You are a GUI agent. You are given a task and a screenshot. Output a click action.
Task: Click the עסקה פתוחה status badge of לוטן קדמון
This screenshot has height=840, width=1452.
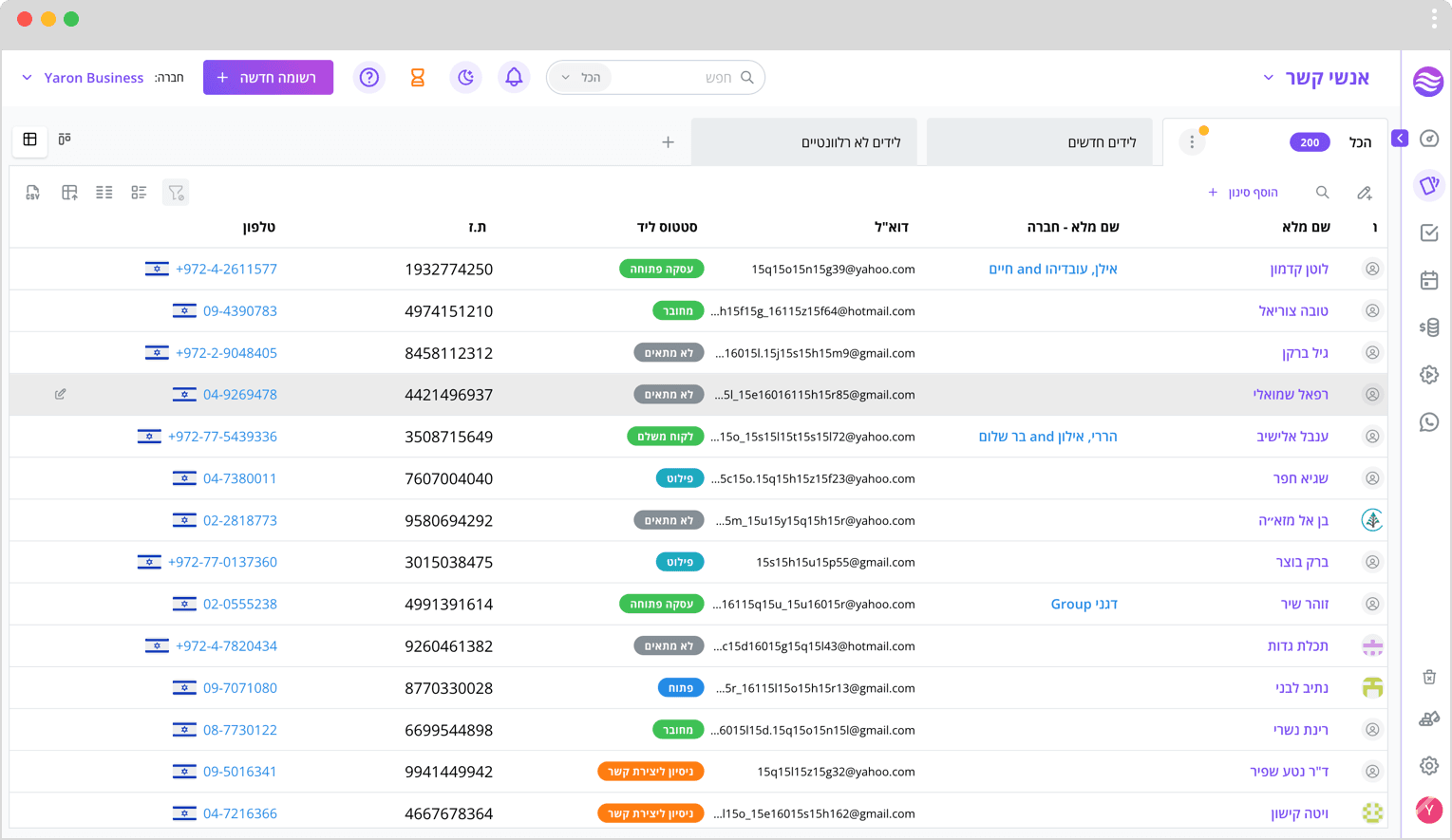[661, 270]
